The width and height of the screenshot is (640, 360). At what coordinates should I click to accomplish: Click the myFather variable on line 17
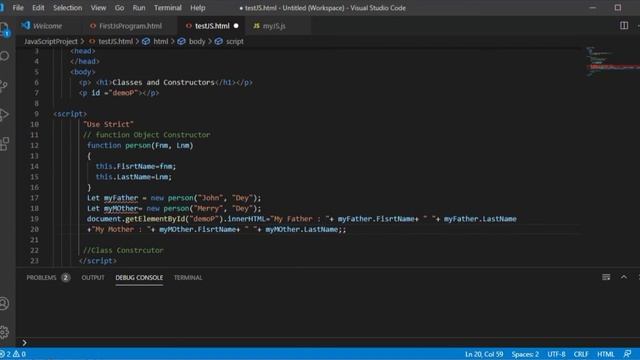tap(121, 198)
